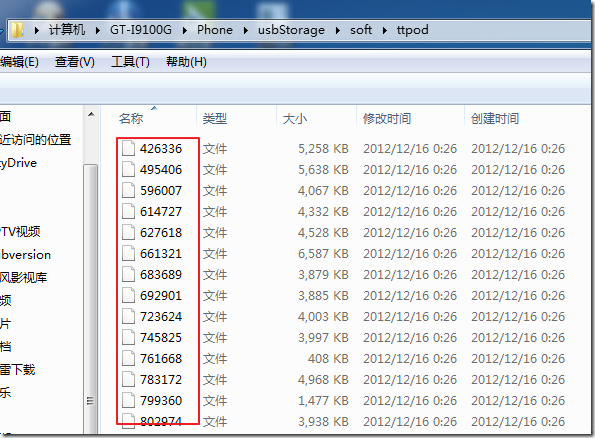Screen dimensions: 595x438
Task: Expand the arrow after 计算机 breadcrumb
Action: point(98,30)
